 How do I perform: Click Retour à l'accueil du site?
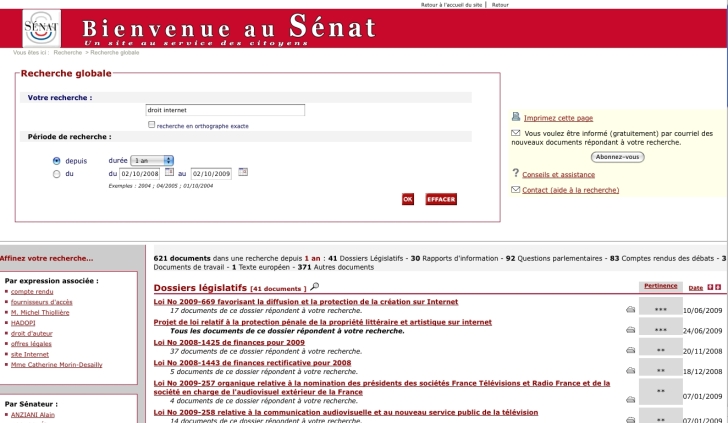click(451, 5)
